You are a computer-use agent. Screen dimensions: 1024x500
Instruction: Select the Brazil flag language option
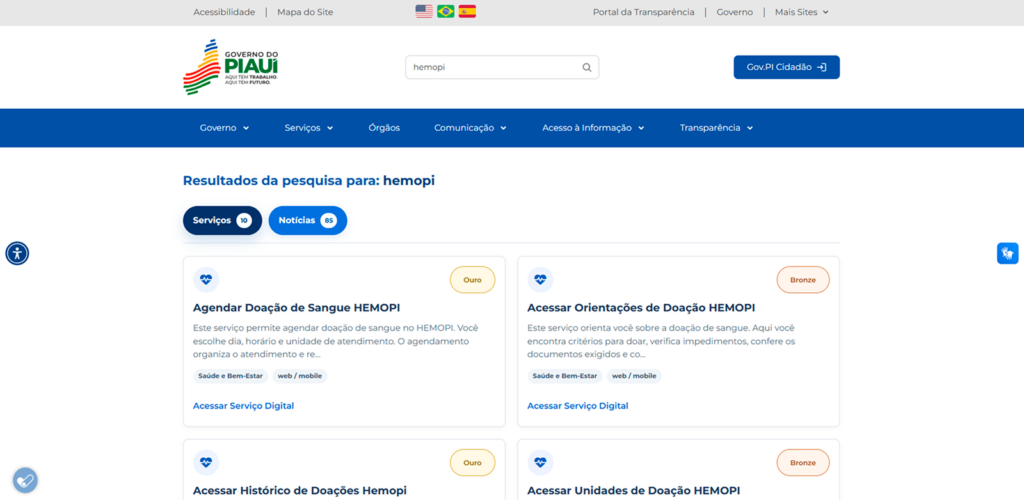click(446, 11)
